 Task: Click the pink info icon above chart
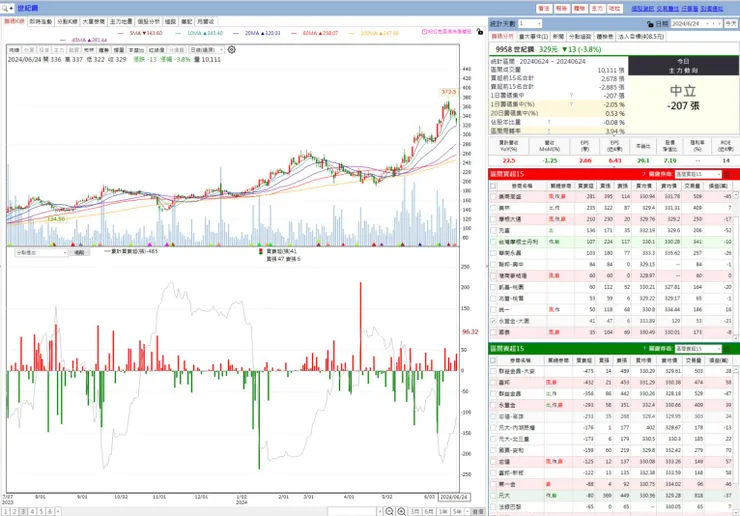click(424, 32)
